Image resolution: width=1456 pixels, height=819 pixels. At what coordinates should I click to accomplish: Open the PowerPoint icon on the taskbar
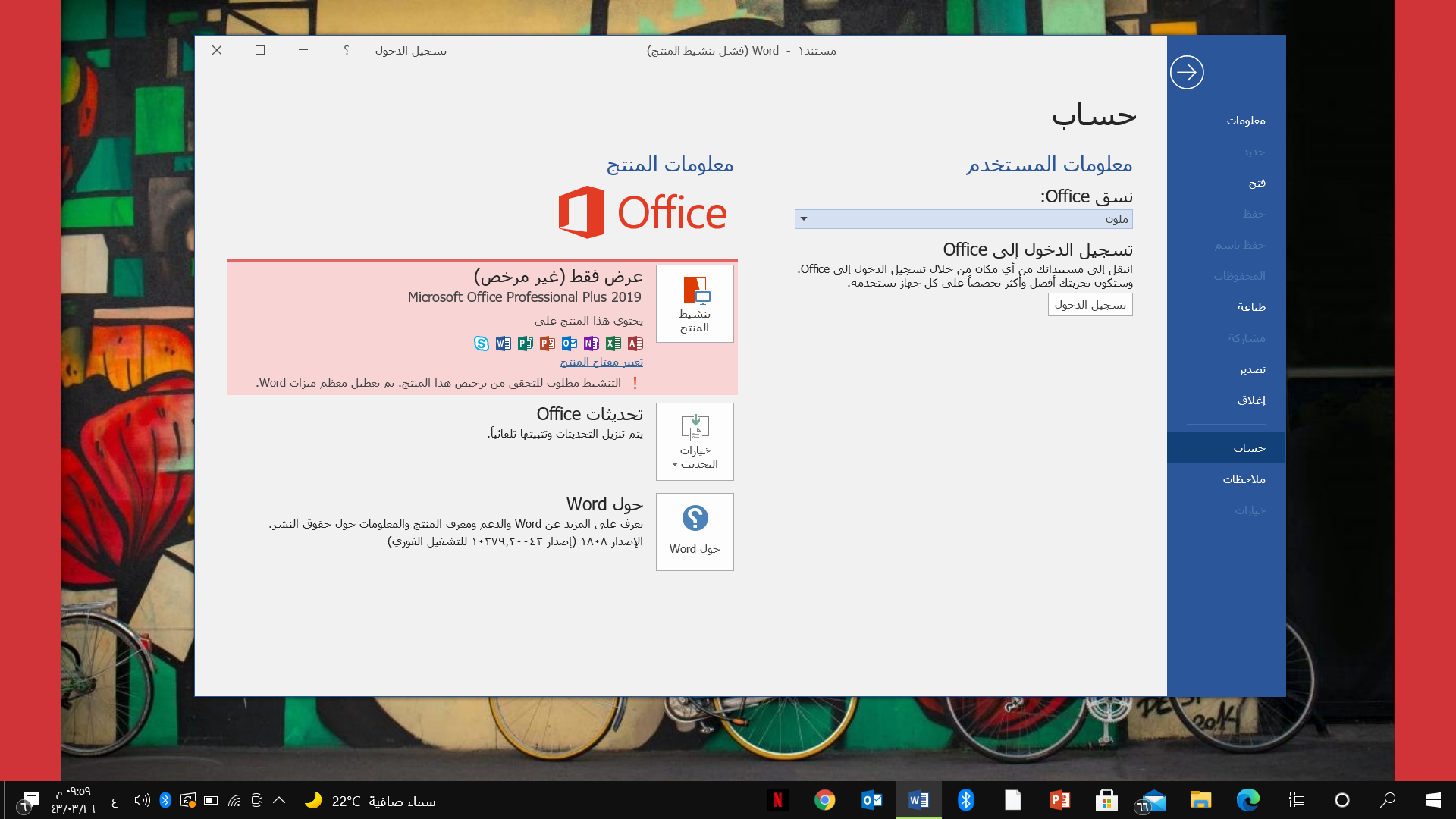coord(1059,800)
